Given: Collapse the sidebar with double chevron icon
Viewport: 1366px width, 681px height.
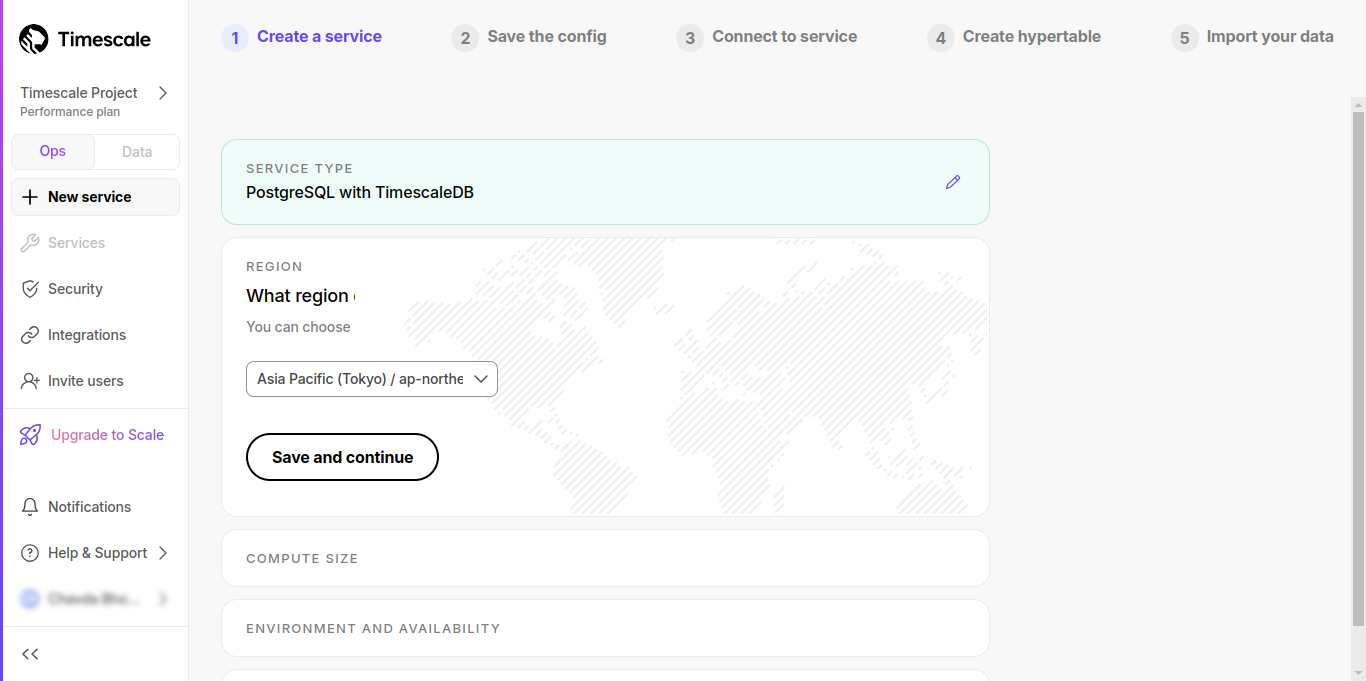Looking at the screenshot, I should (30, 654).
